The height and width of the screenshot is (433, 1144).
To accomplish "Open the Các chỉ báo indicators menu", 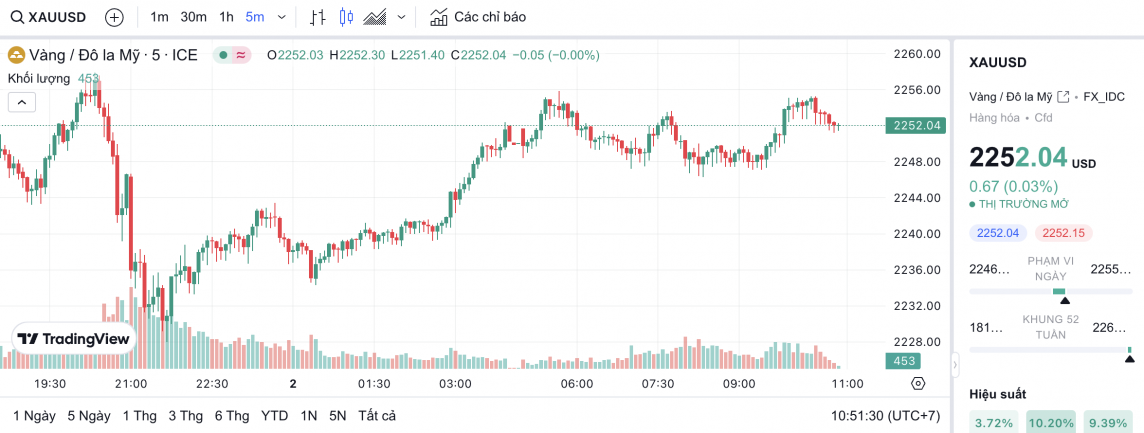I will click(478, 17).
